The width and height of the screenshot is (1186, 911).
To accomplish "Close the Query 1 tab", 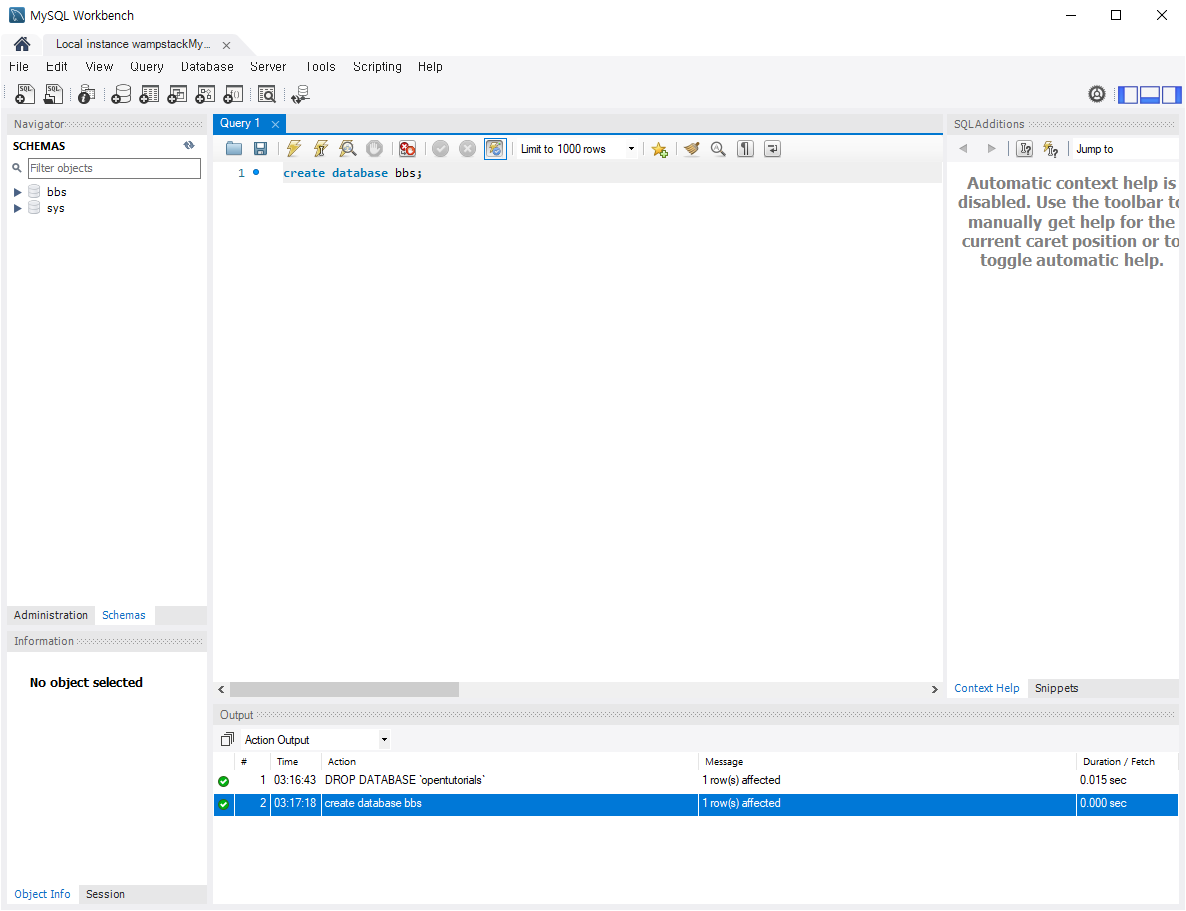I will pos(275,124).
